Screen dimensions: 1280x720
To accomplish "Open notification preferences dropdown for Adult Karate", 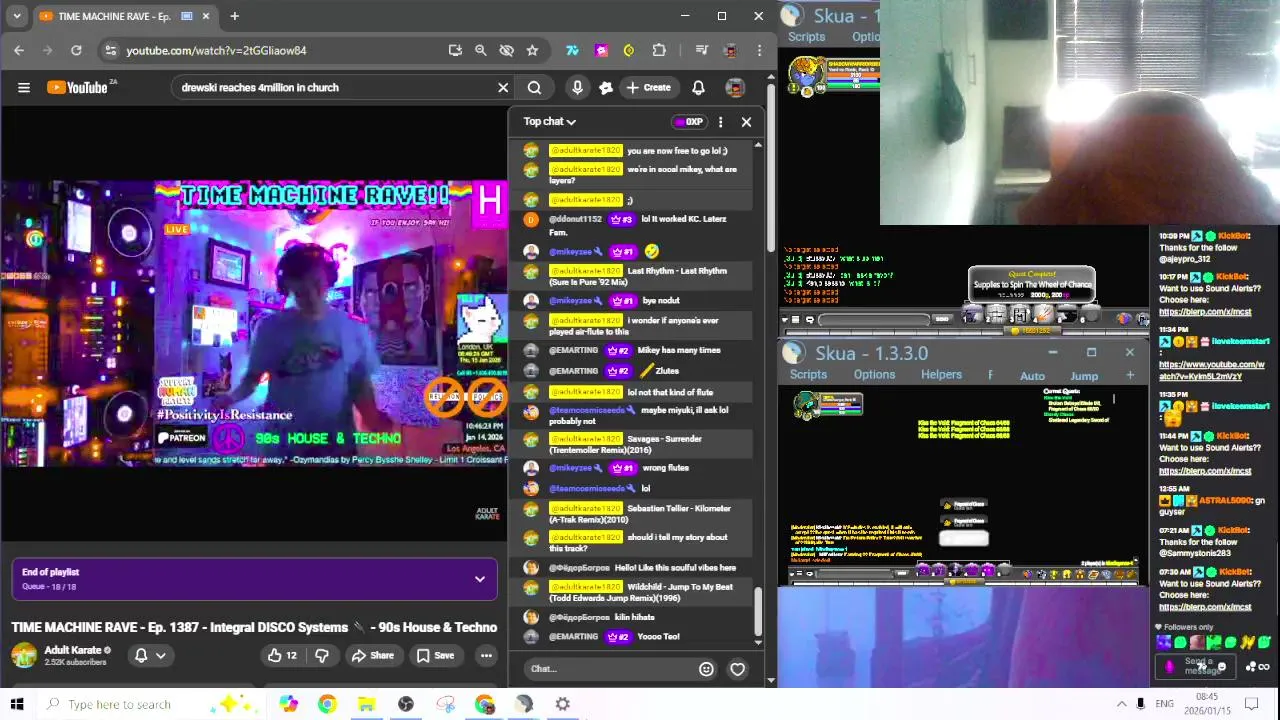I will click(150, 656).
